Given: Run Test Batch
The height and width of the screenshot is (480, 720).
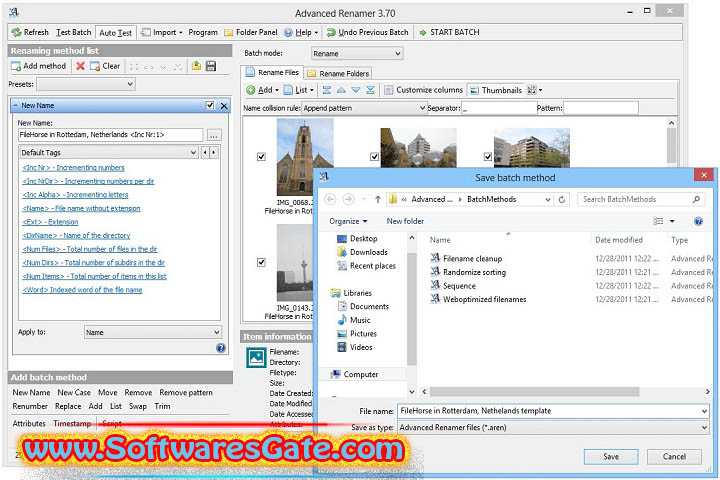Looking at the screenshot, I should point(73,32).
